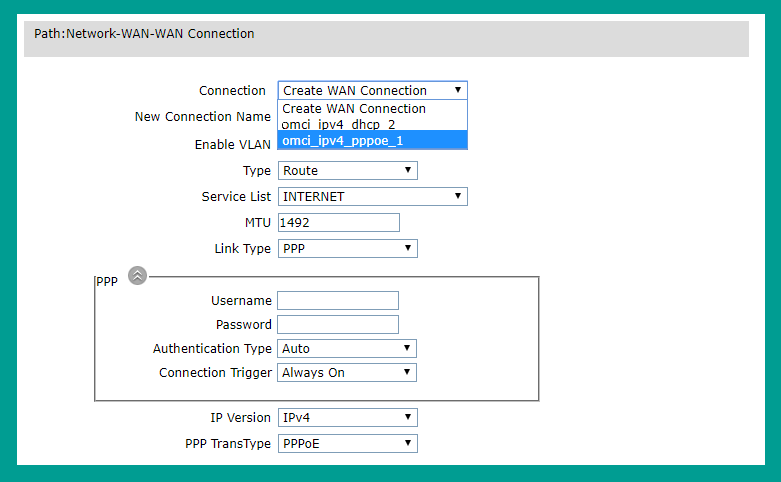
Task: Click the Service List dropdown arrow
Action: coord(458,196)
